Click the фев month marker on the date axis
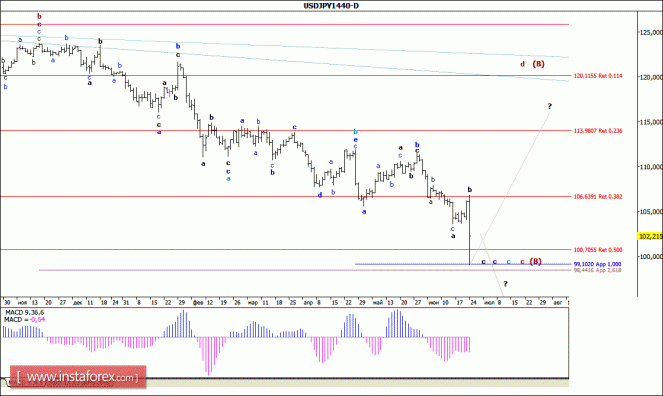663x396 pixels. click(x=198, y=303)
